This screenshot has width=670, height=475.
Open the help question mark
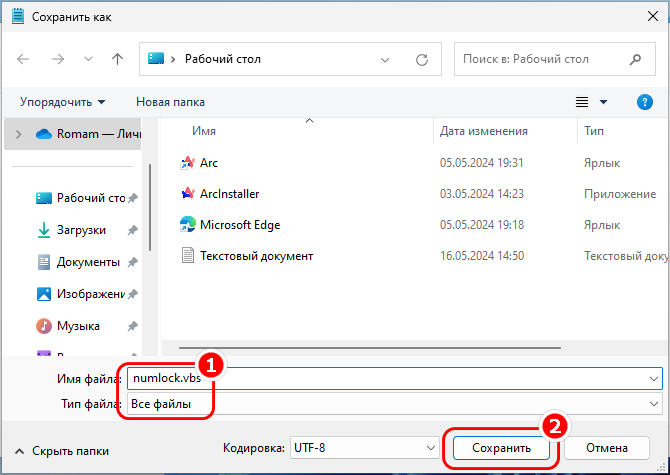[645, 102]
